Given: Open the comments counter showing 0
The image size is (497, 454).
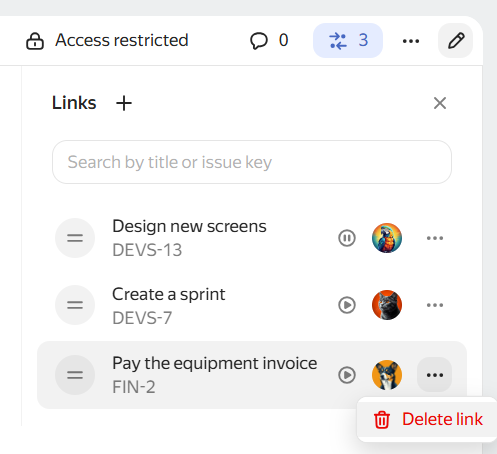Looking at the screenshot, I should (269, 41).
